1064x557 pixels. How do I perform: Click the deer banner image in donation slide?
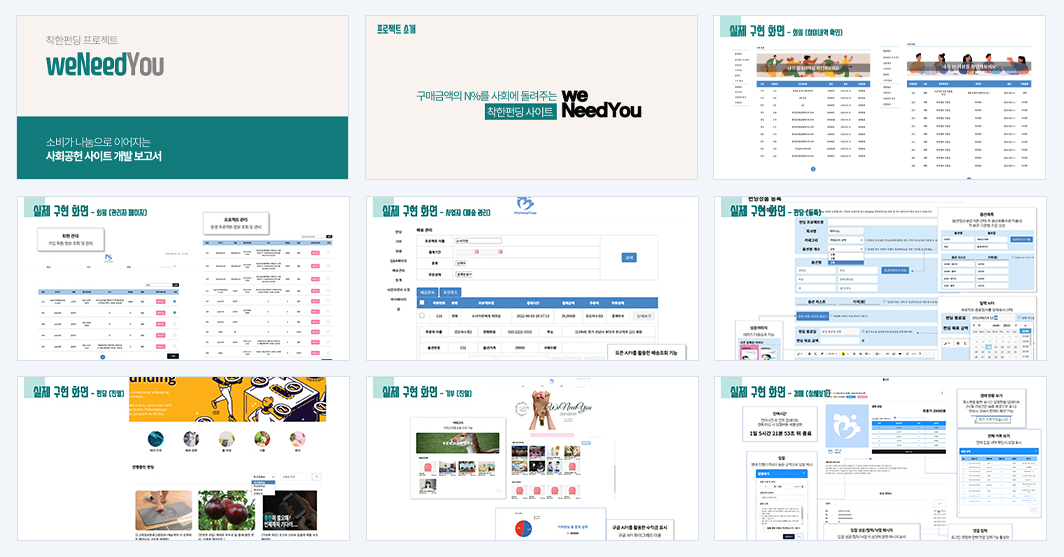457,443
